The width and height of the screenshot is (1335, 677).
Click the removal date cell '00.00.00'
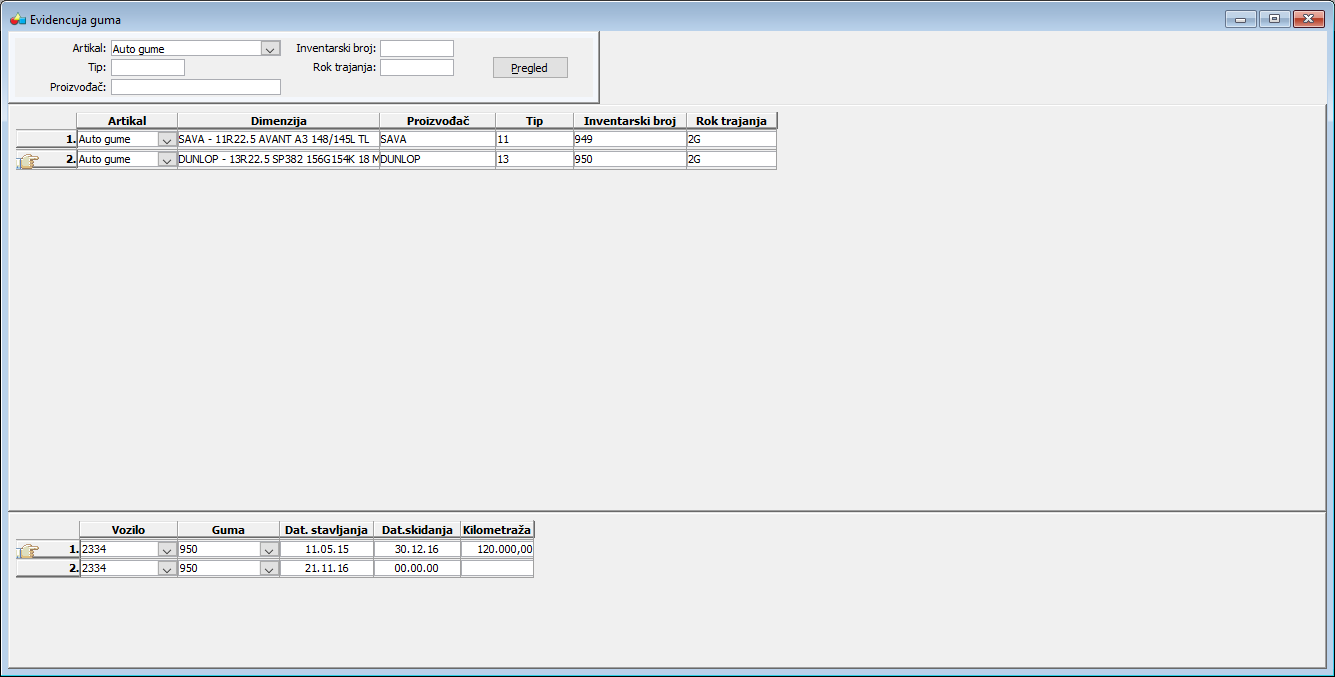point(418,568)
